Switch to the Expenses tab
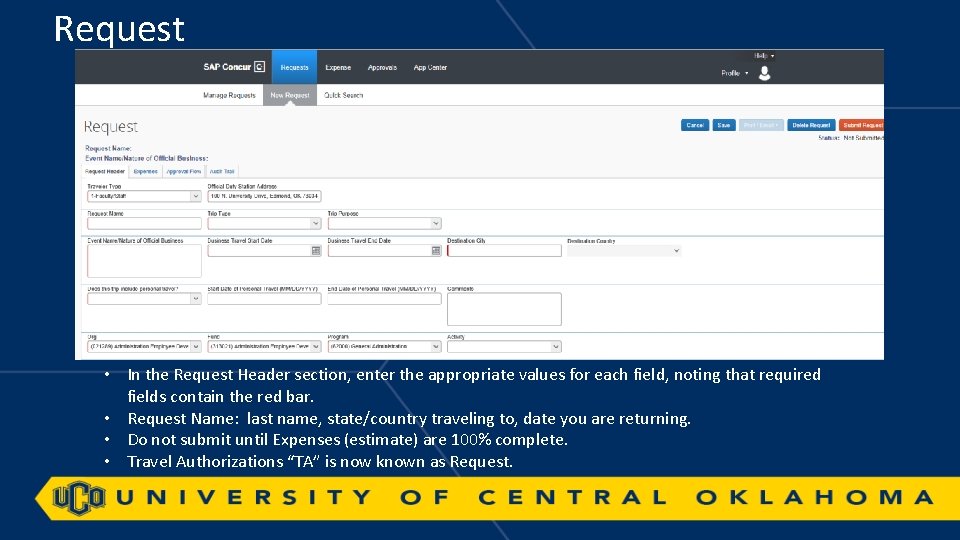960x540 pixels. click(x=146, y=171)
